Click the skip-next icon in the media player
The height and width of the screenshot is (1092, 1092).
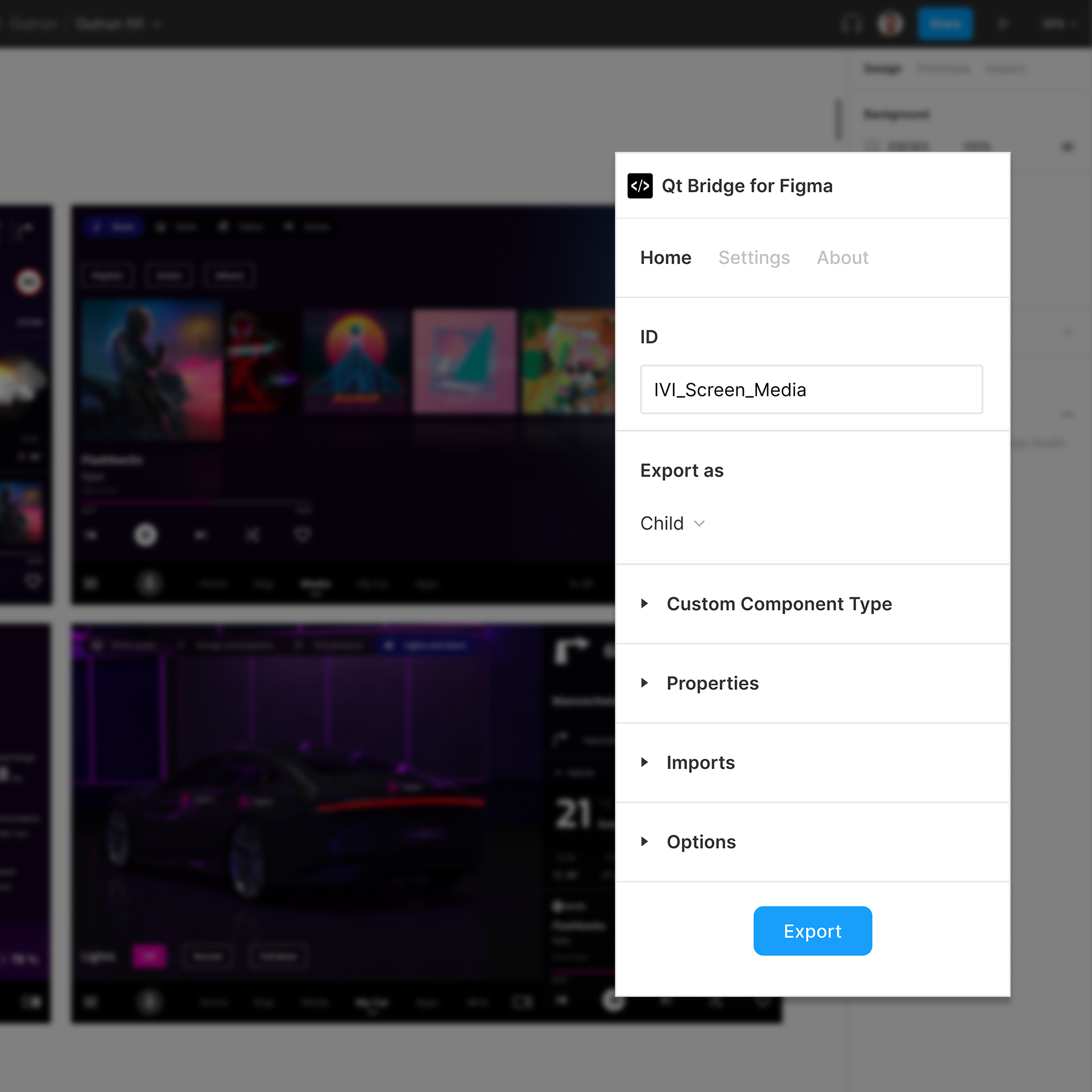click(x=200, y=535)
